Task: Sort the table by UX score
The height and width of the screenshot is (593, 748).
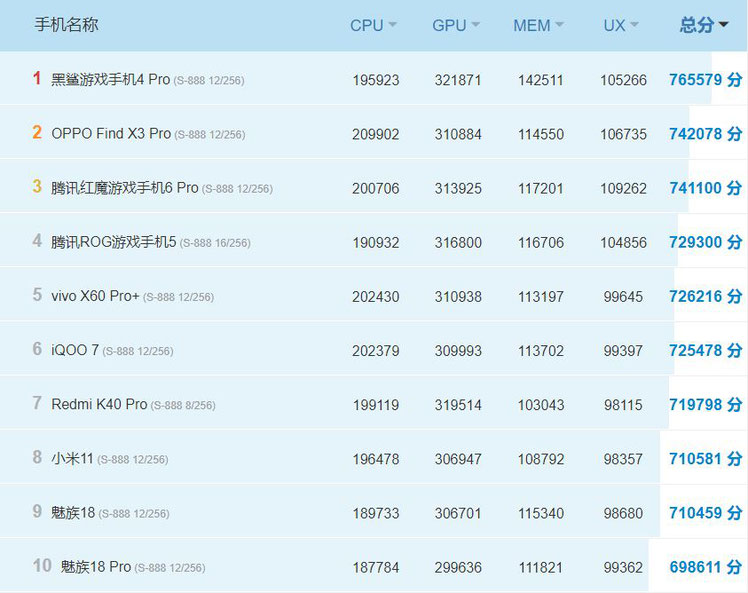Action: [x=620, y=25]
